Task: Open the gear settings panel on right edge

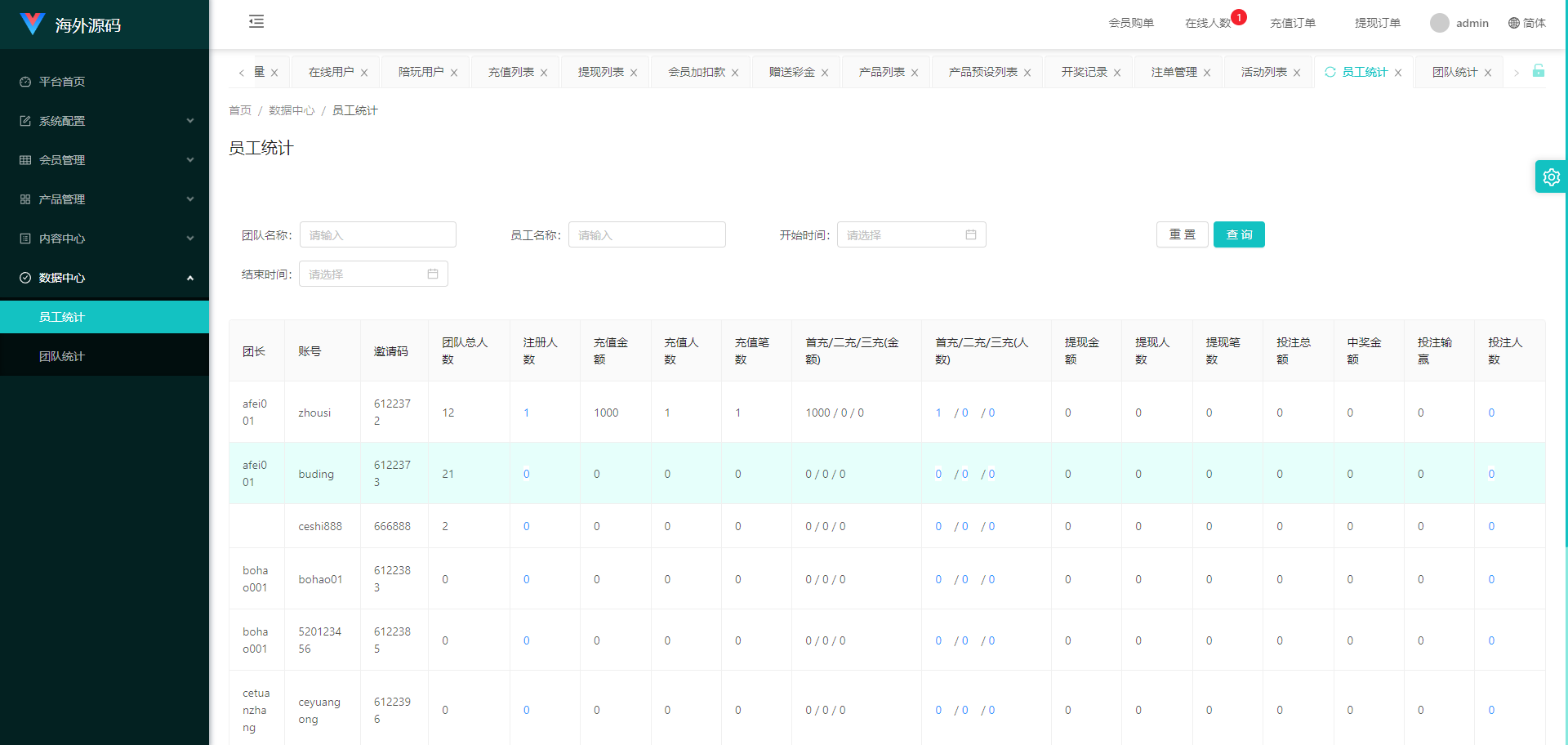Action: [1551, 176]
